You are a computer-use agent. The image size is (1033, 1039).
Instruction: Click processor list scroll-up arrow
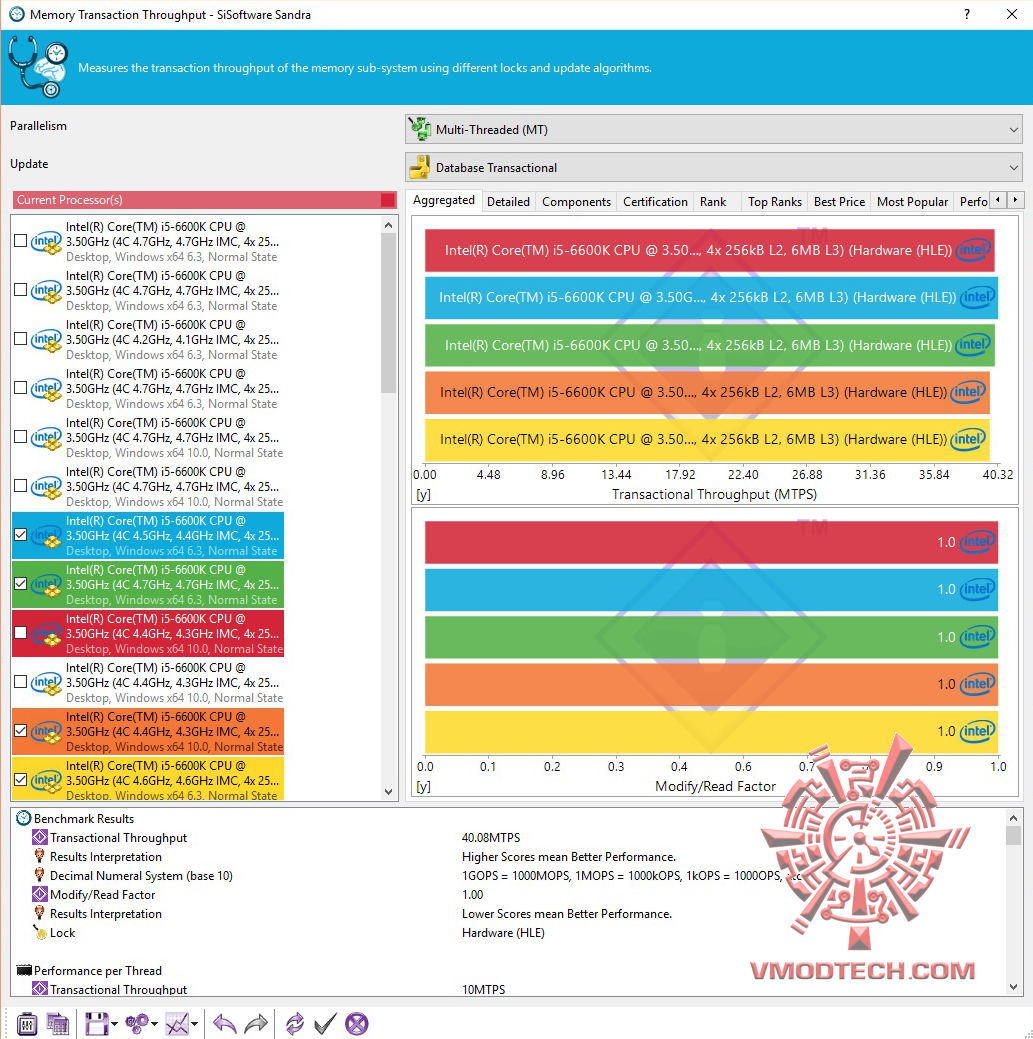[x=388, y=225]
